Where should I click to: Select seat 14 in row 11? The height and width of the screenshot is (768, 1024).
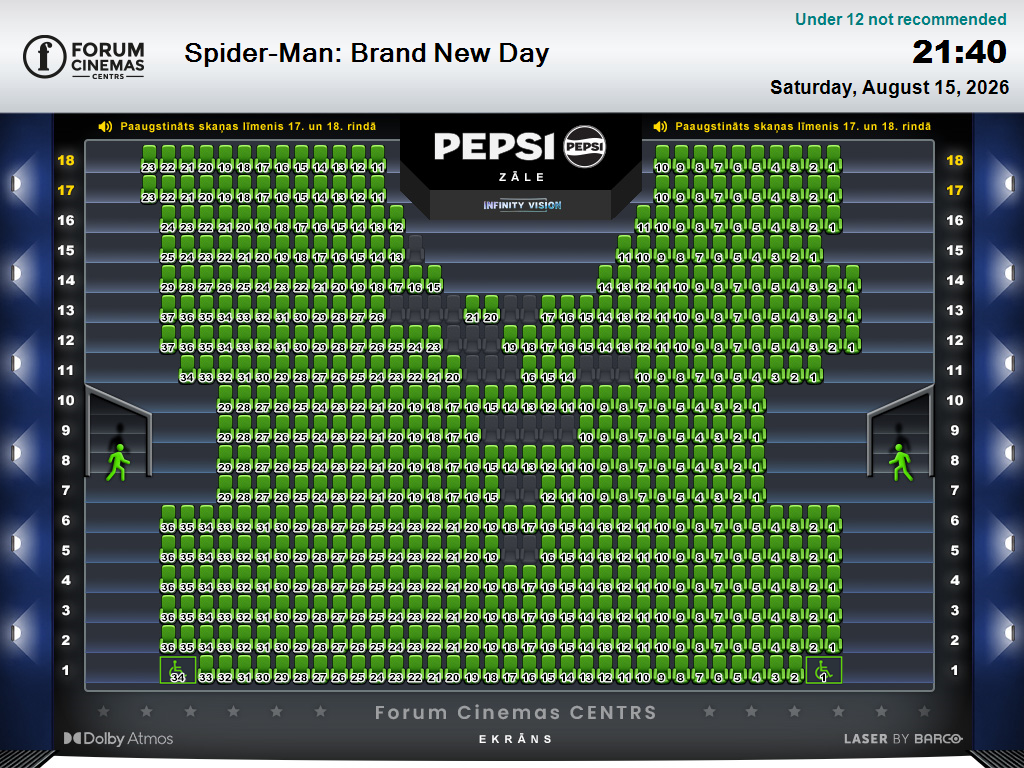click(567, 370)
